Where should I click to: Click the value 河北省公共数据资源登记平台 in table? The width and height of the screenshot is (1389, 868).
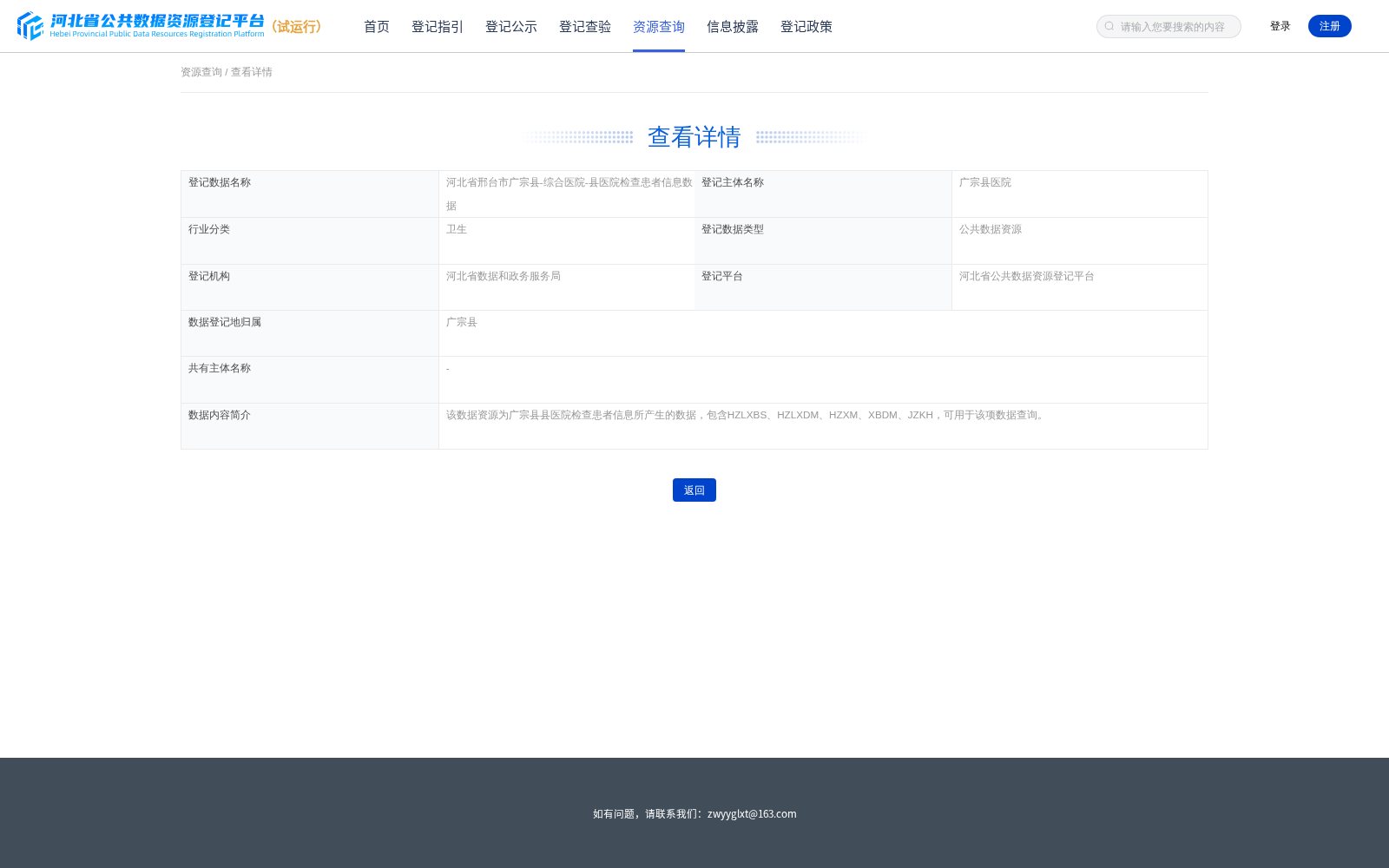coord(1027,276)
